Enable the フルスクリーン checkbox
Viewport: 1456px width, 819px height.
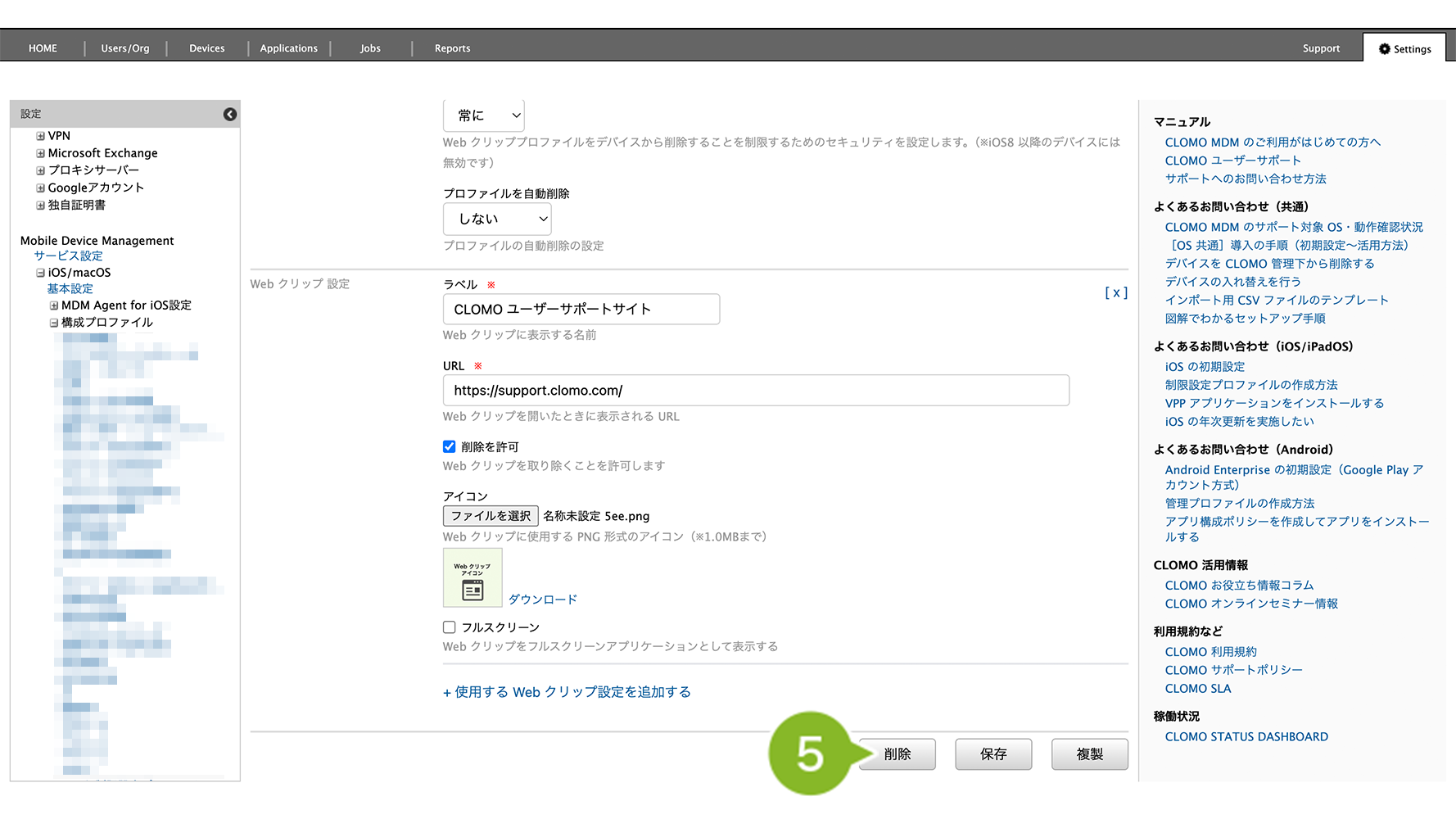450,627
